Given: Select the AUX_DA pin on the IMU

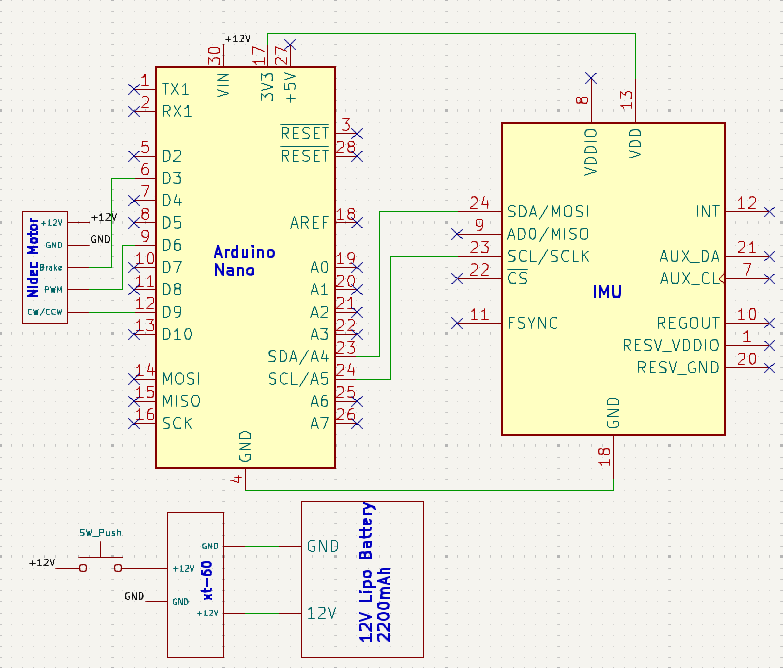Looking at the screenshot, I should click(x=690, y=257).
